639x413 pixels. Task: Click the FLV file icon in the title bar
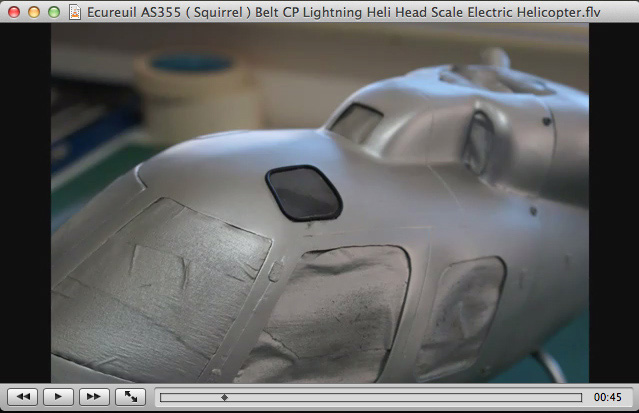[x=75, y=12]
